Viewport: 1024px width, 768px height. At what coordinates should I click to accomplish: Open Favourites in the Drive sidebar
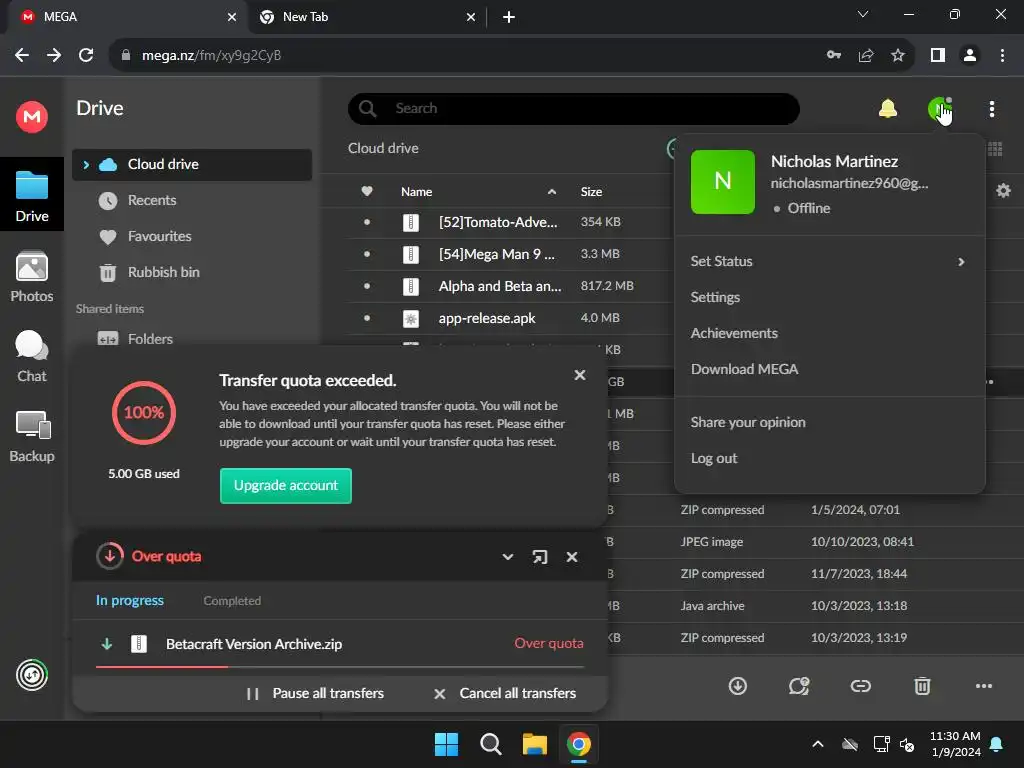(x=159, y=236)
